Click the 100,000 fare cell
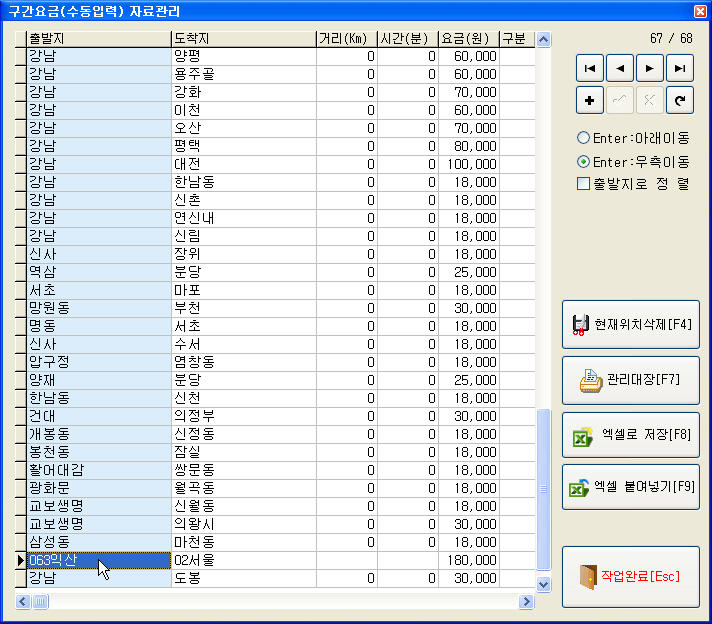Image resolution: width=712 pixels, height=624 pixels. 469,164
